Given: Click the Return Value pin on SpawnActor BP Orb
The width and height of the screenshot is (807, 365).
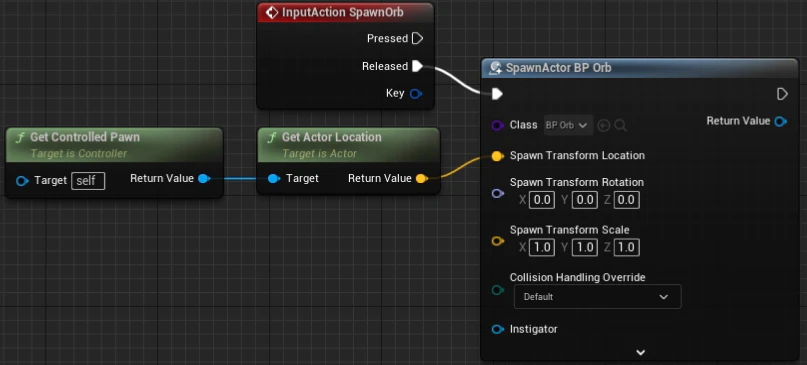Looking at the screenshot, I should pos(781,121).
